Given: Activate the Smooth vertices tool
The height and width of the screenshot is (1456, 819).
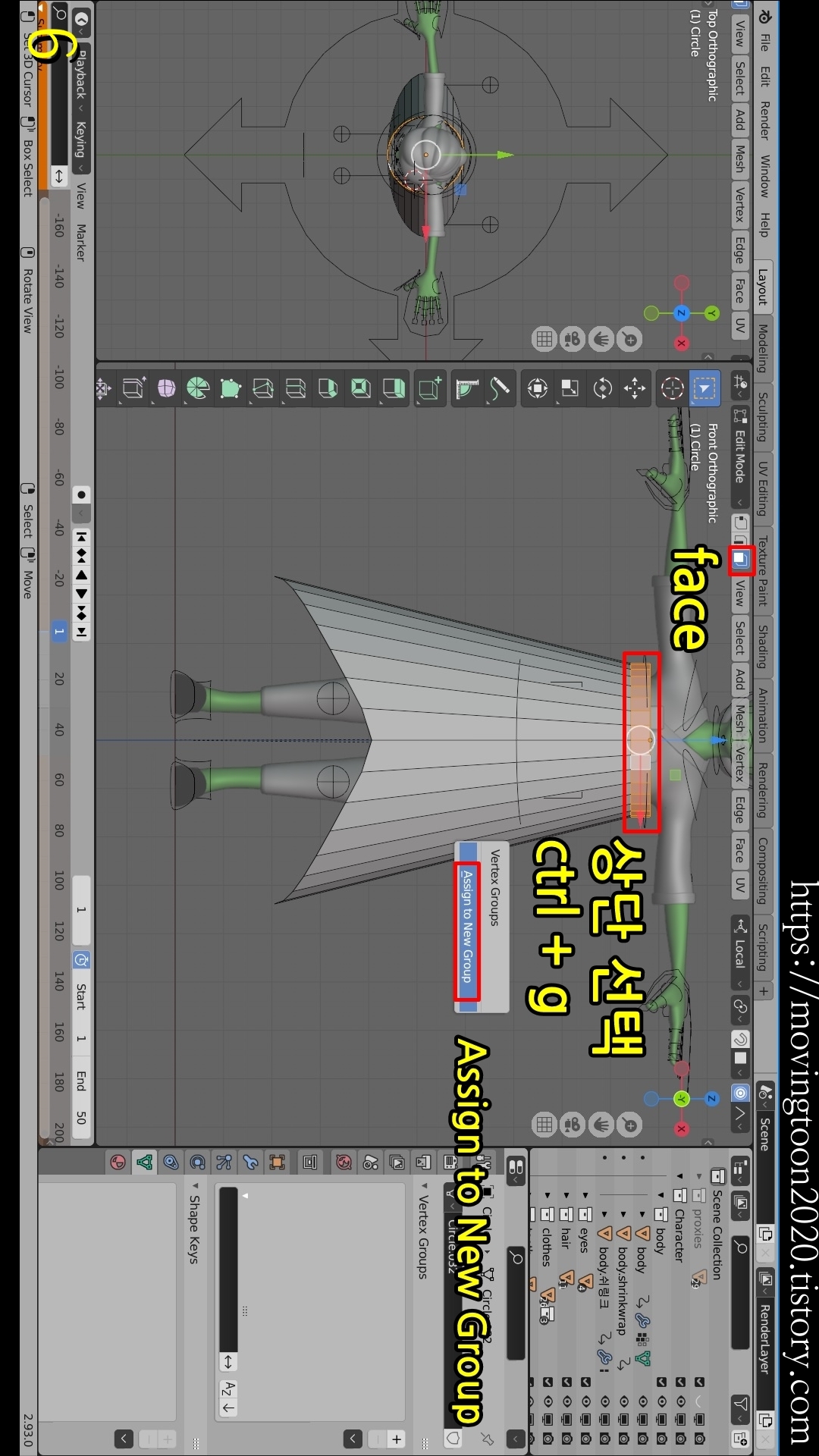Looking at the screenshot, I should tap(165, 389).
